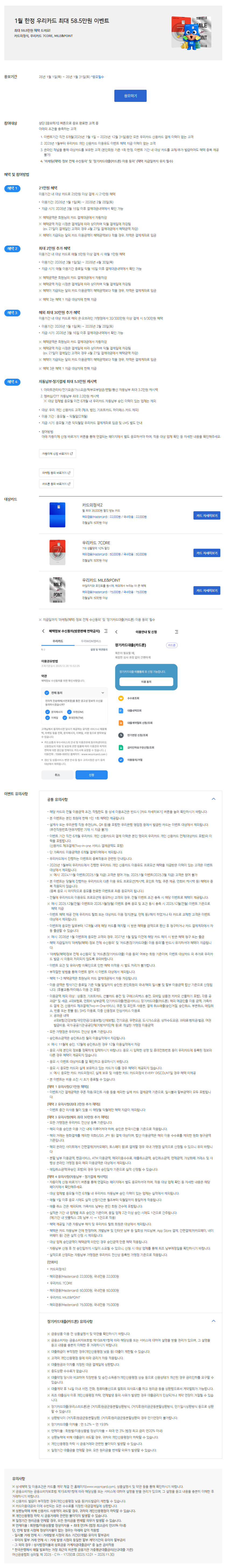
Task: Open 자동이체 신청 바로가기 link
Action: pyautogui.click(x=57, y=454)
